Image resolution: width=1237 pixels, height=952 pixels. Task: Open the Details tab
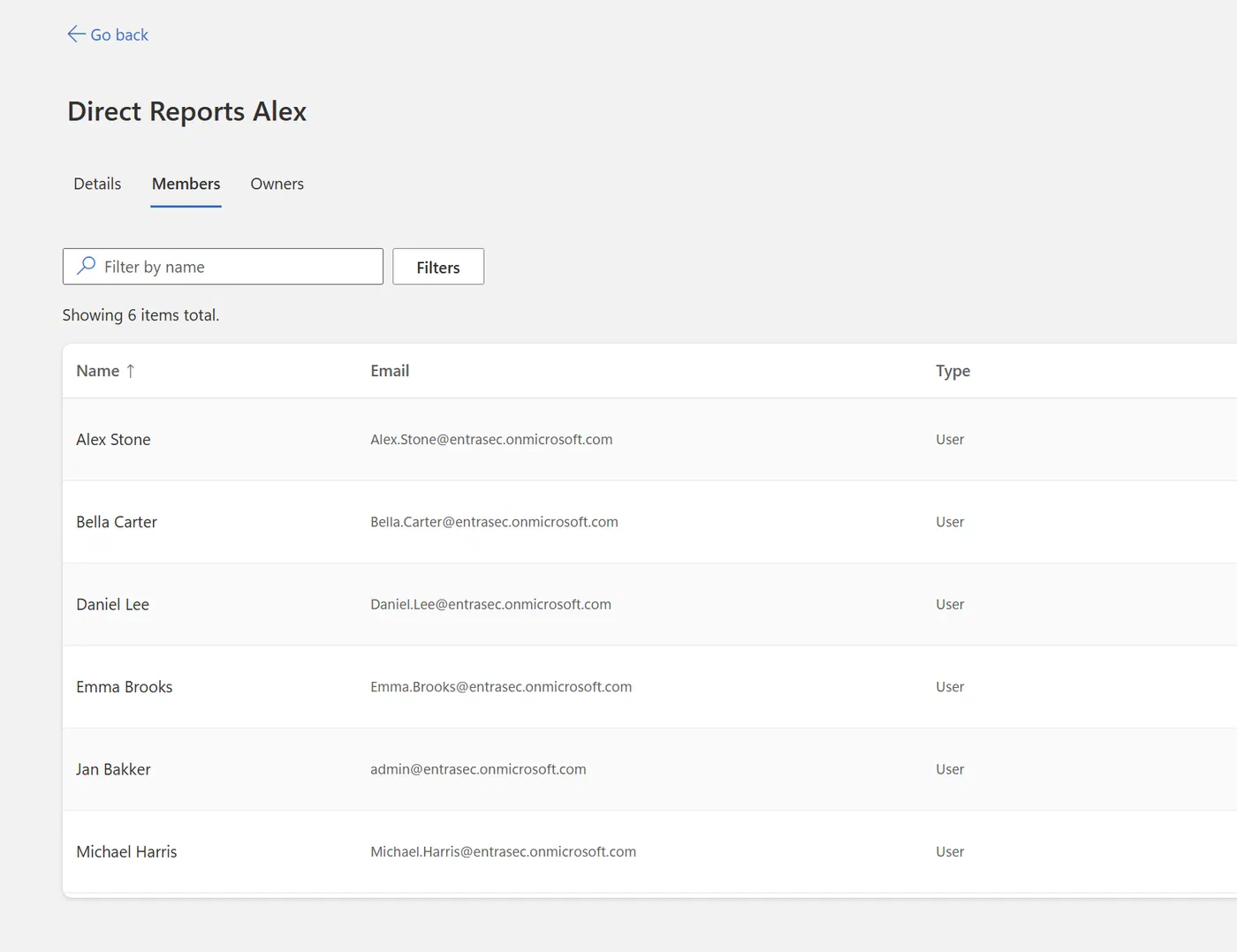pyautogui.click(x=97, y=184)
